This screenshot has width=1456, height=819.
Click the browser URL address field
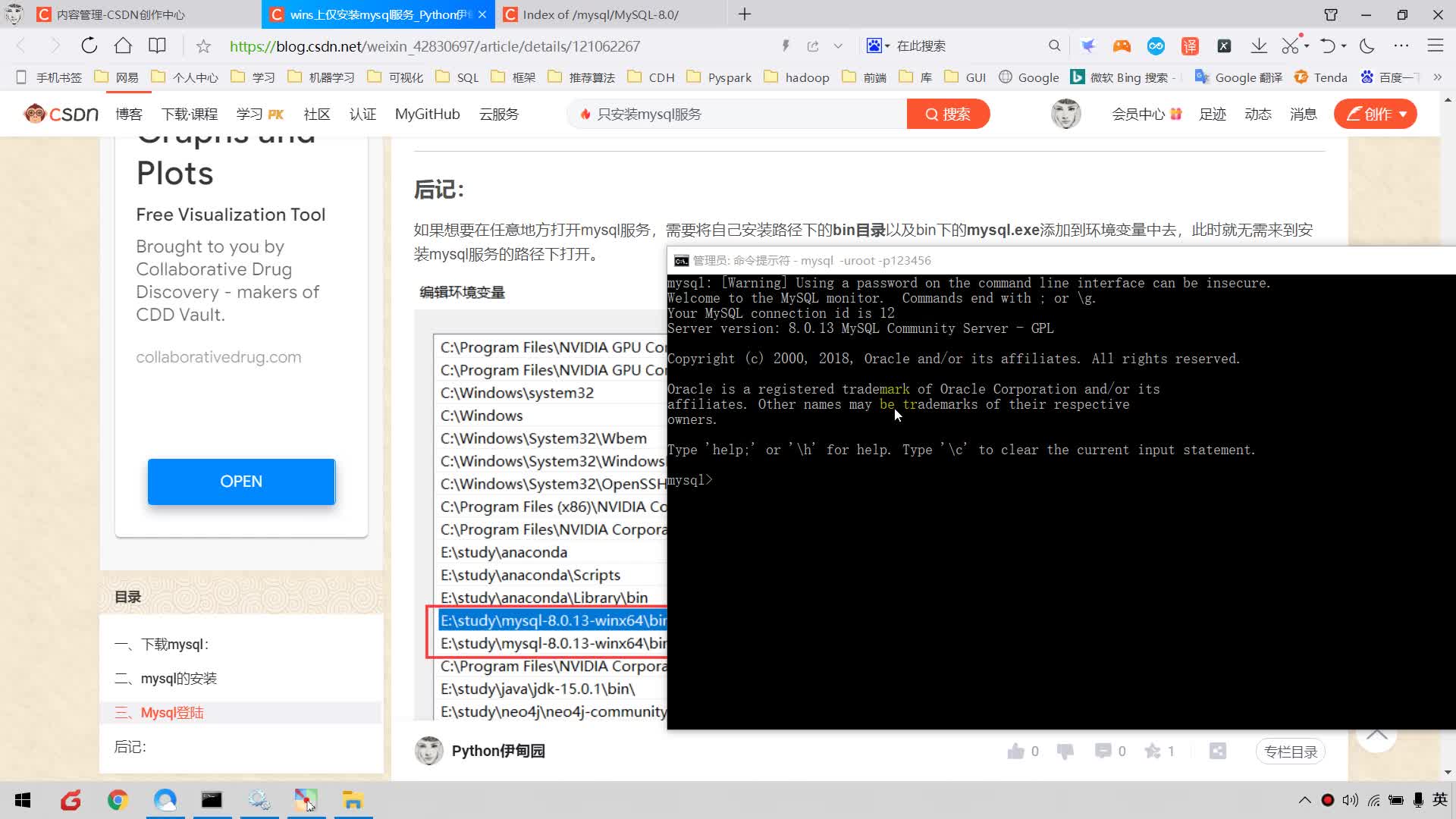[x=435, y=46]
